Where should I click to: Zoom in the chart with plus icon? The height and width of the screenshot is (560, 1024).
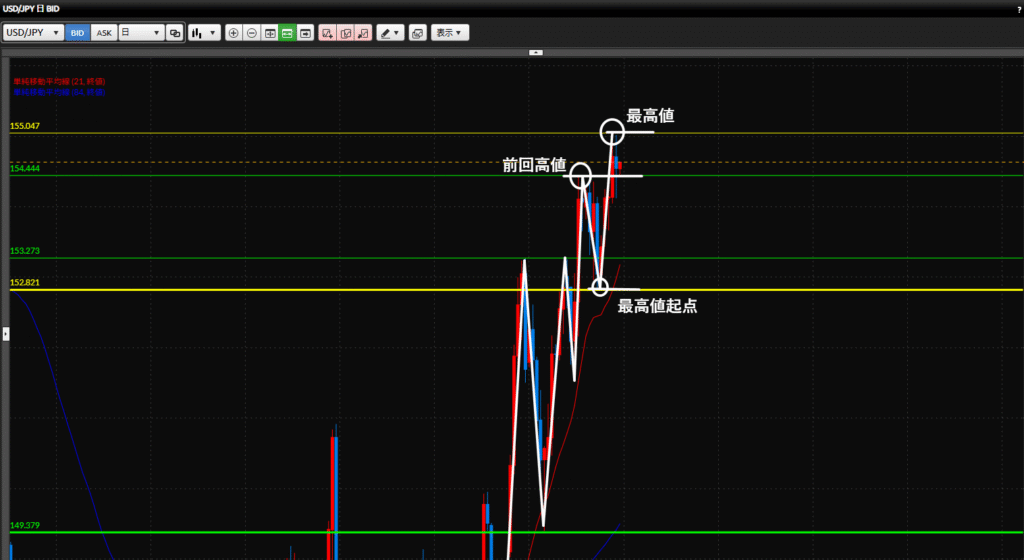tap(234, 33)
